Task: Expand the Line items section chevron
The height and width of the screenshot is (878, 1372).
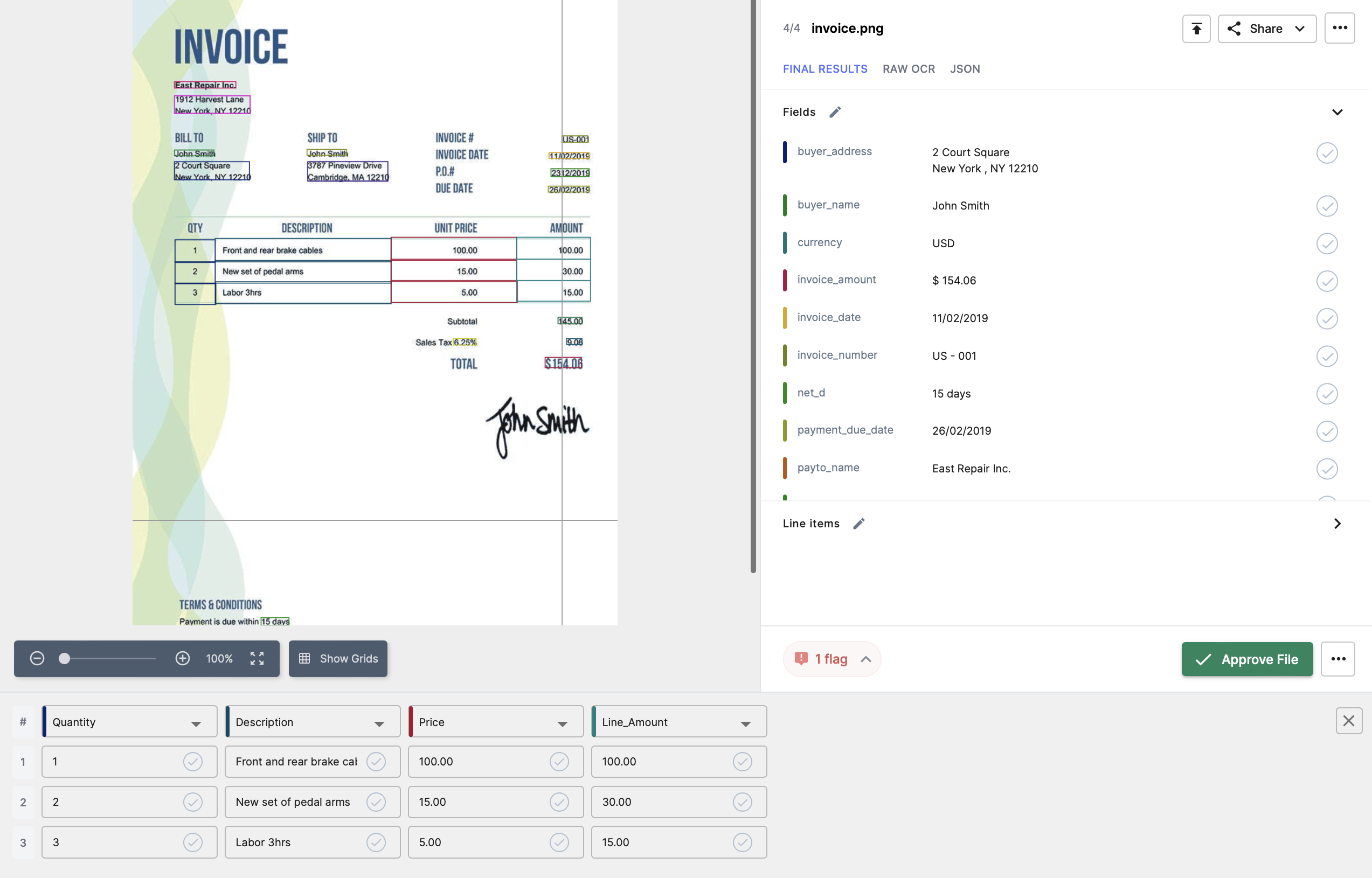Action: (1337, 524)
